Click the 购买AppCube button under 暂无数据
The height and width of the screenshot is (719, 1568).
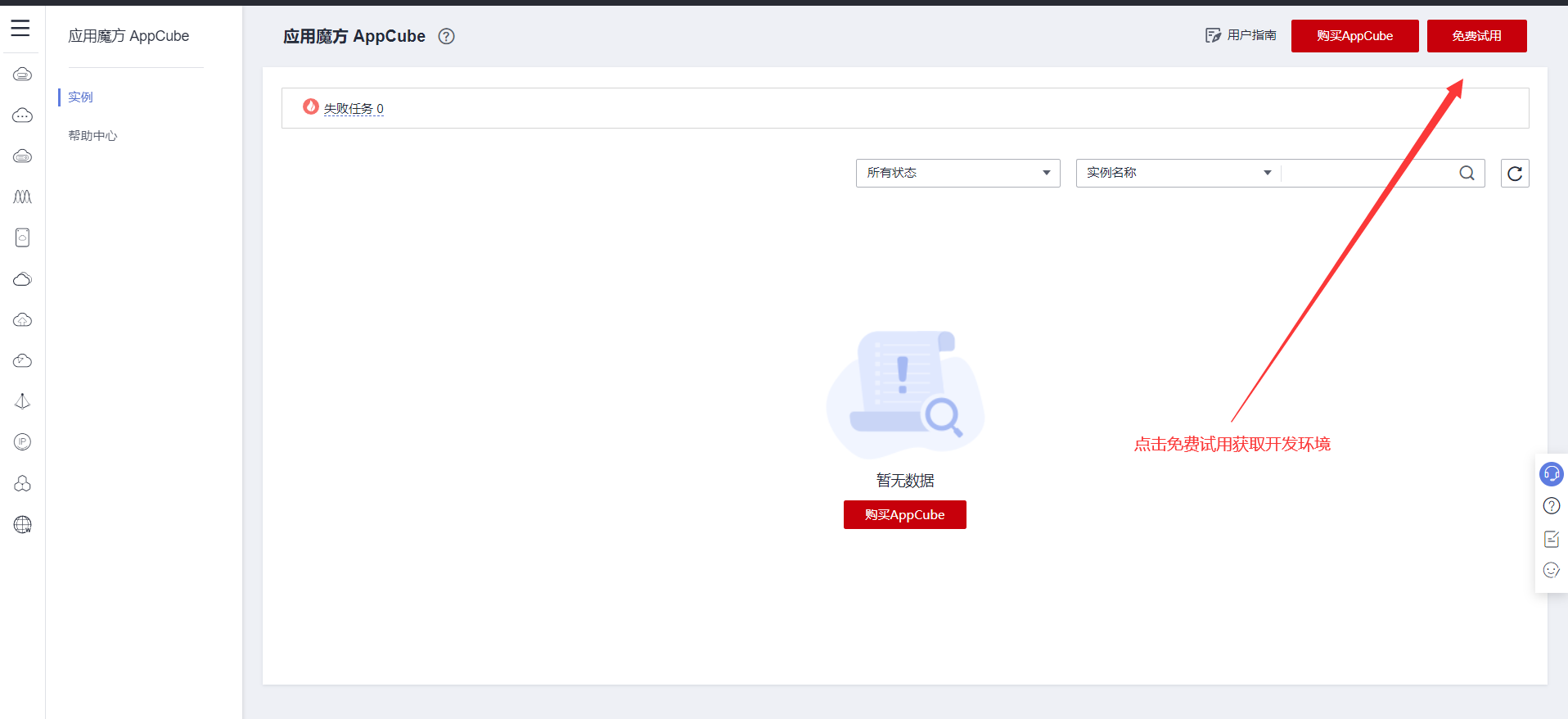point(905,515)
